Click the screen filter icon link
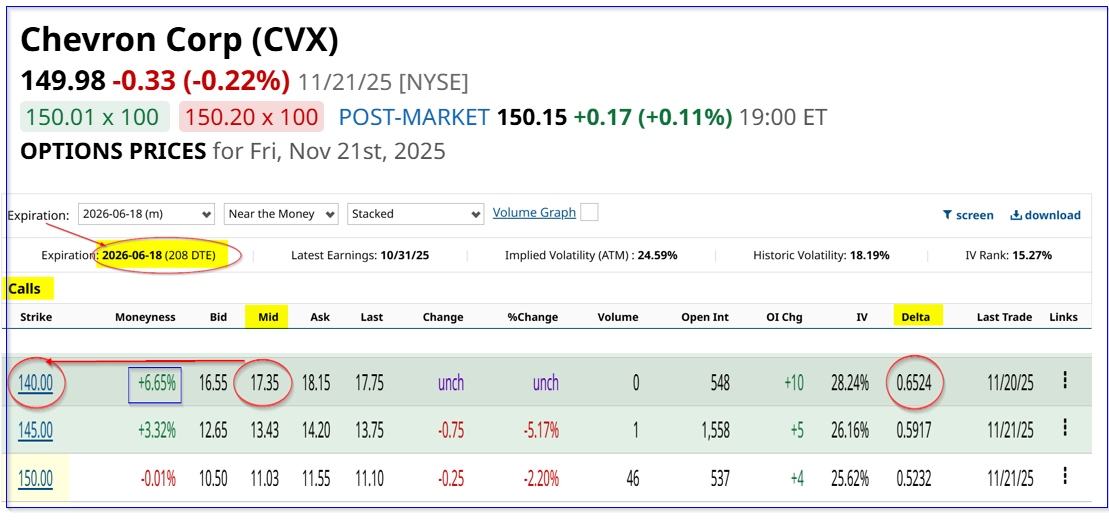Screen dimensions: 1109x524 [968, 215]
